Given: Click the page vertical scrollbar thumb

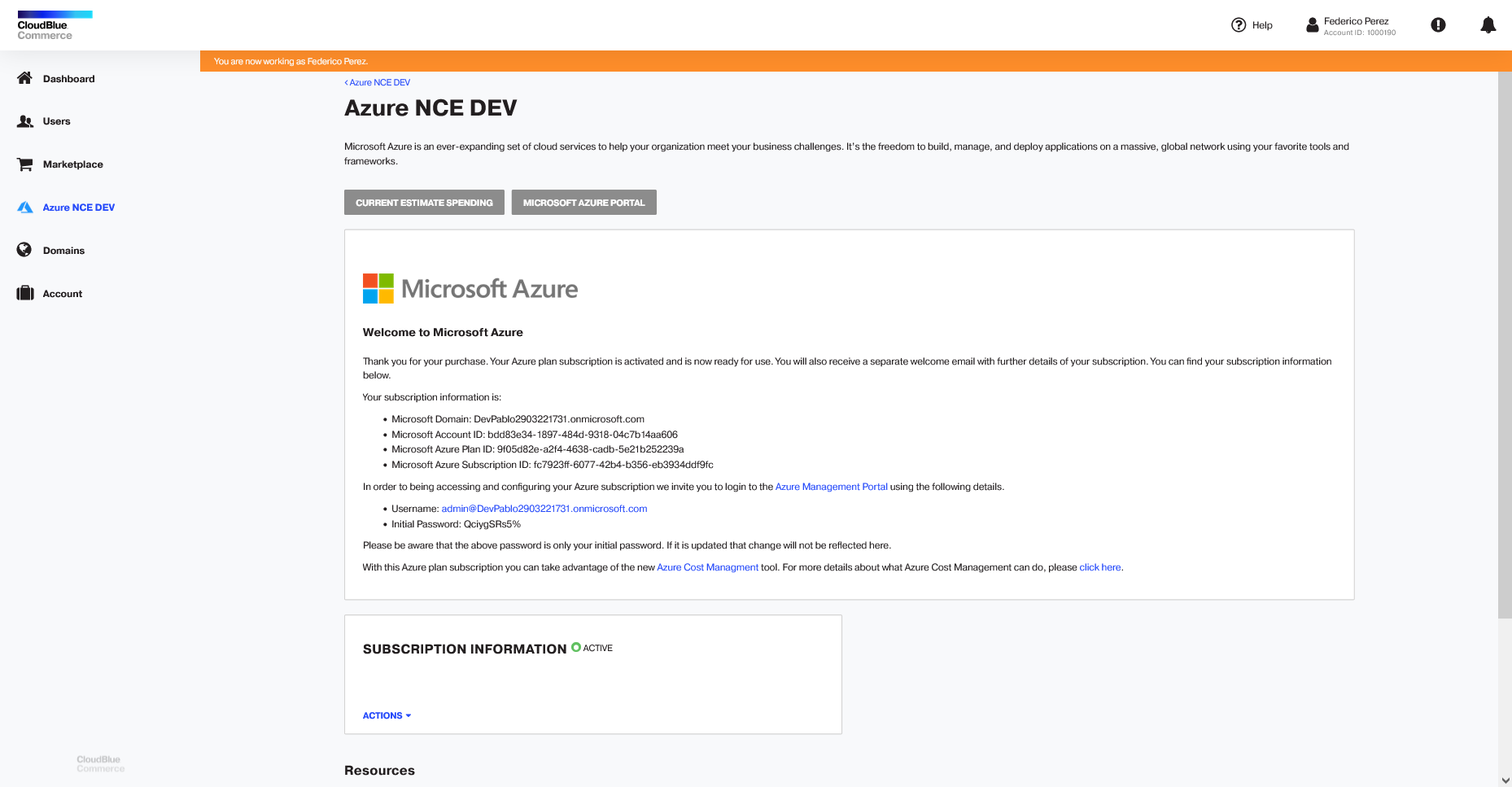Looking at the screenshot, I should coord(1505,344).
